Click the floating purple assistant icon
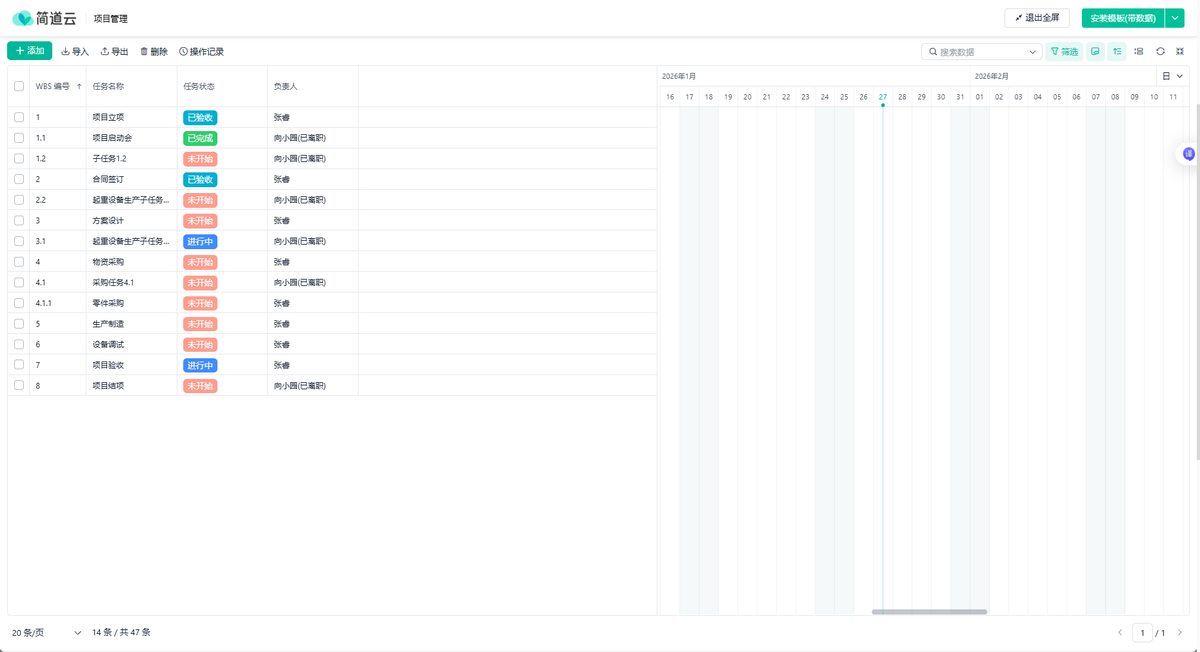Image resolution: width=1200 pixels, height=652 pixels. point(1188,154)
